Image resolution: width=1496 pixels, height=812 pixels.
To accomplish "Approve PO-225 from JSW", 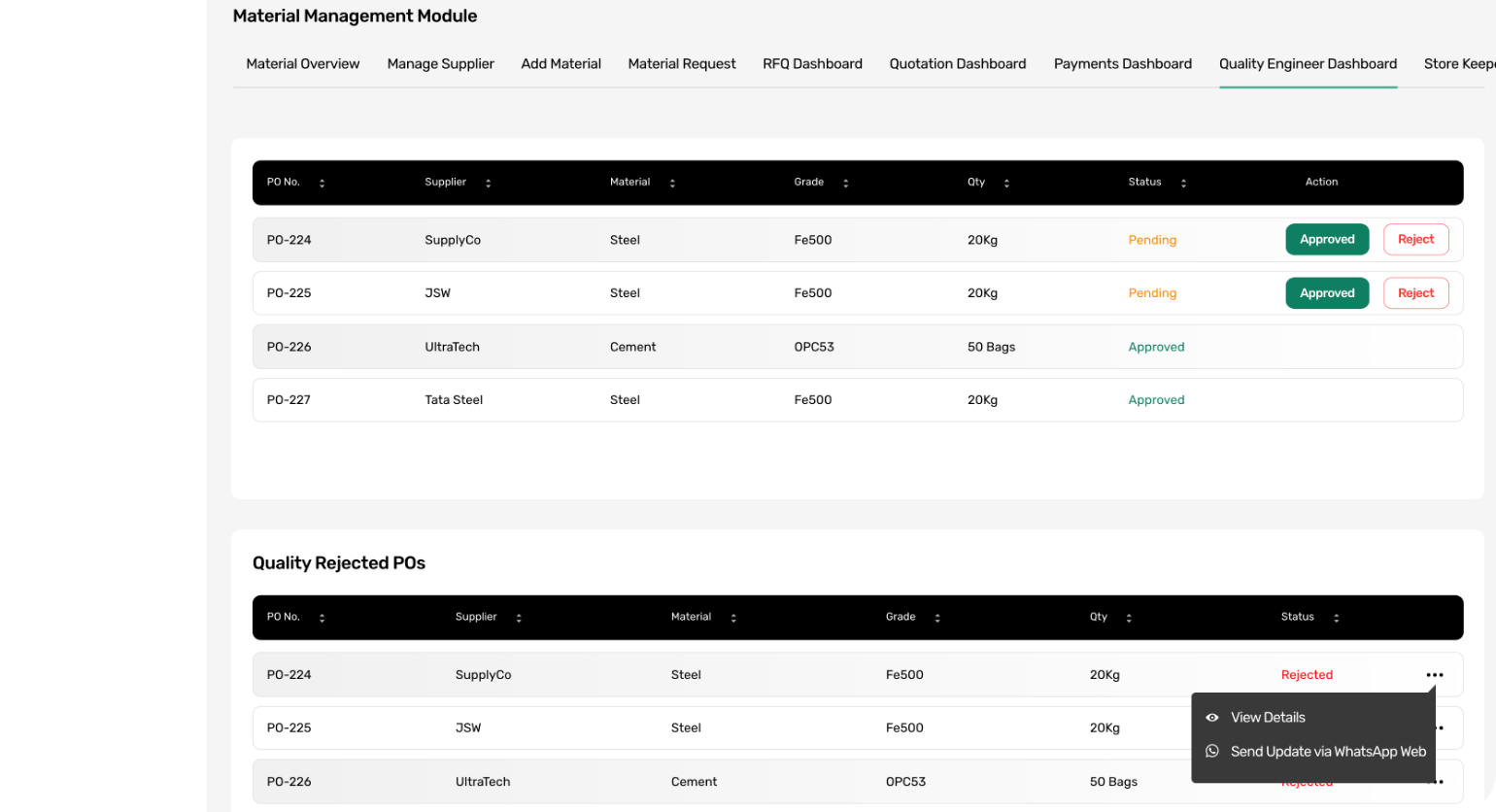I will pyautogui.click(x=1327, y=293).
